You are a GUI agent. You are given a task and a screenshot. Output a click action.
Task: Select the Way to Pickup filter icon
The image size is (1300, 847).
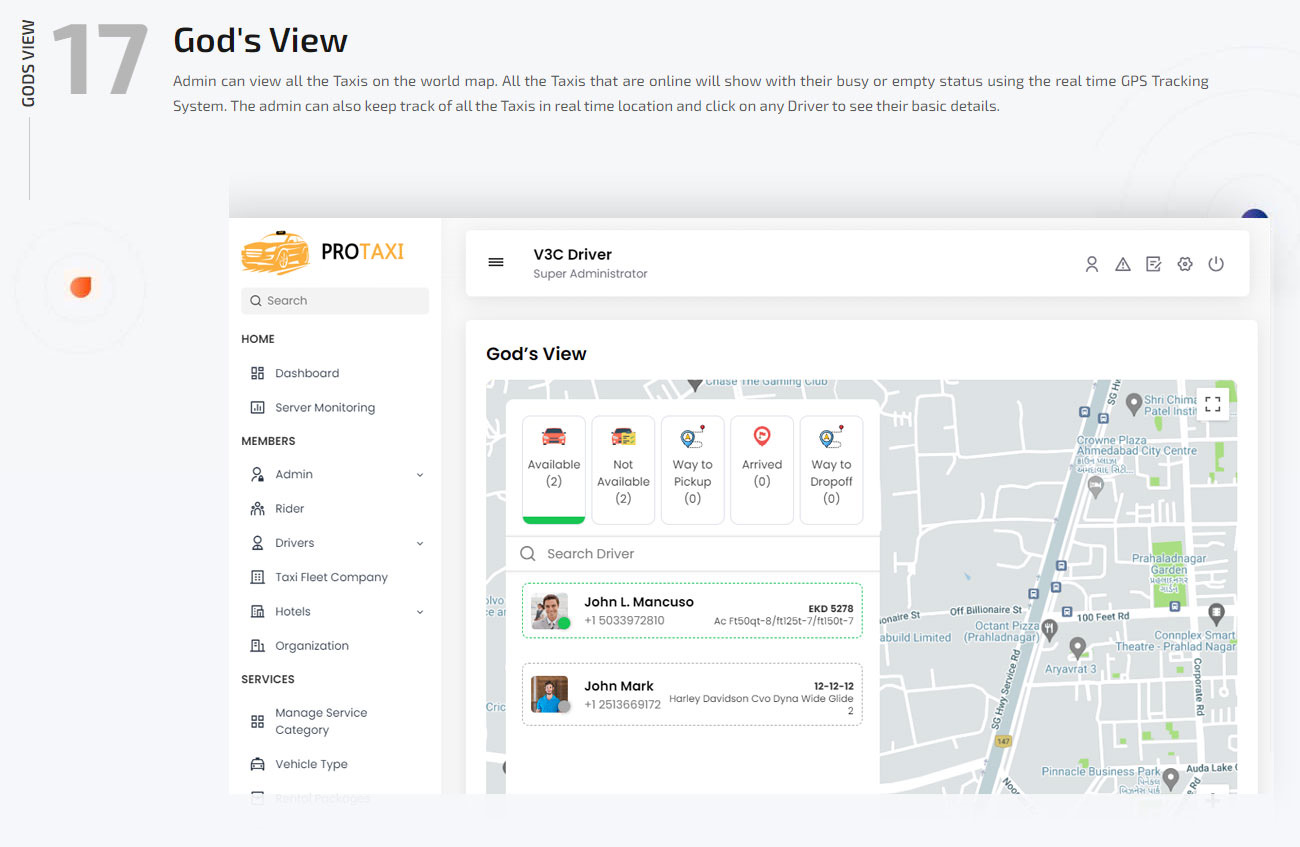coord(692,437)
